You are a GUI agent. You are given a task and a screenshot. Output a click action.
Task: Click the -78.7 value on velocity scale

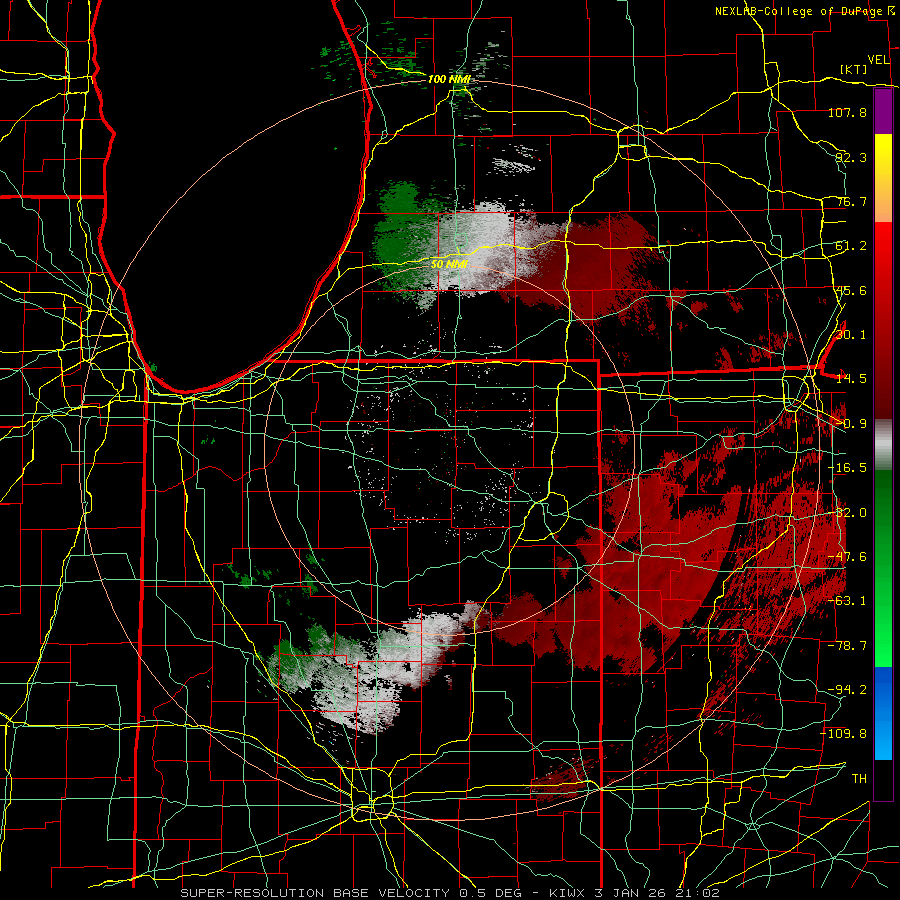tap(847, 646)
